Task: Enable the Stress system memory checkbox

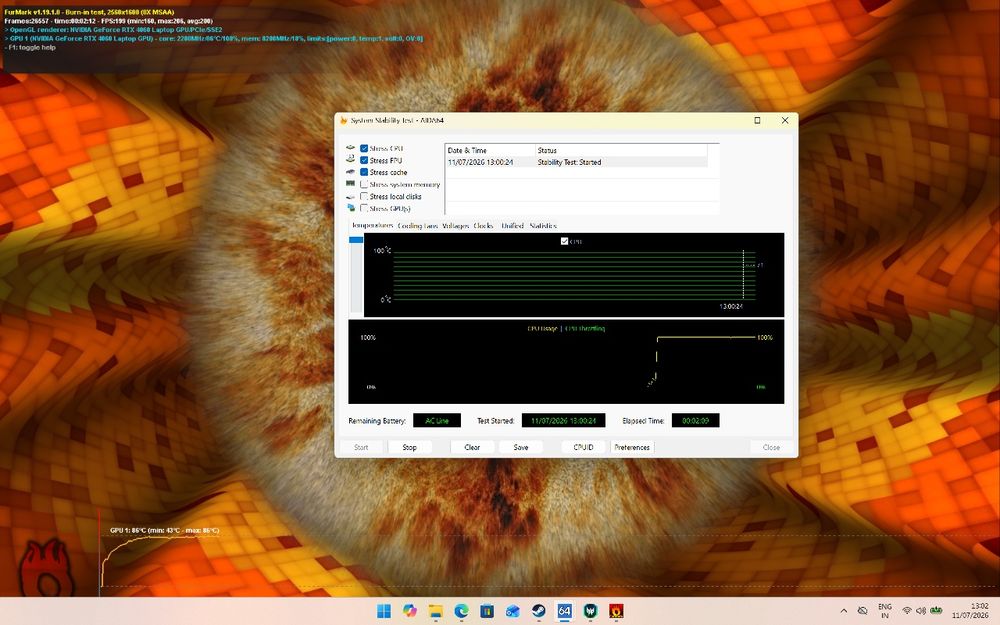Action: point(364,184)
